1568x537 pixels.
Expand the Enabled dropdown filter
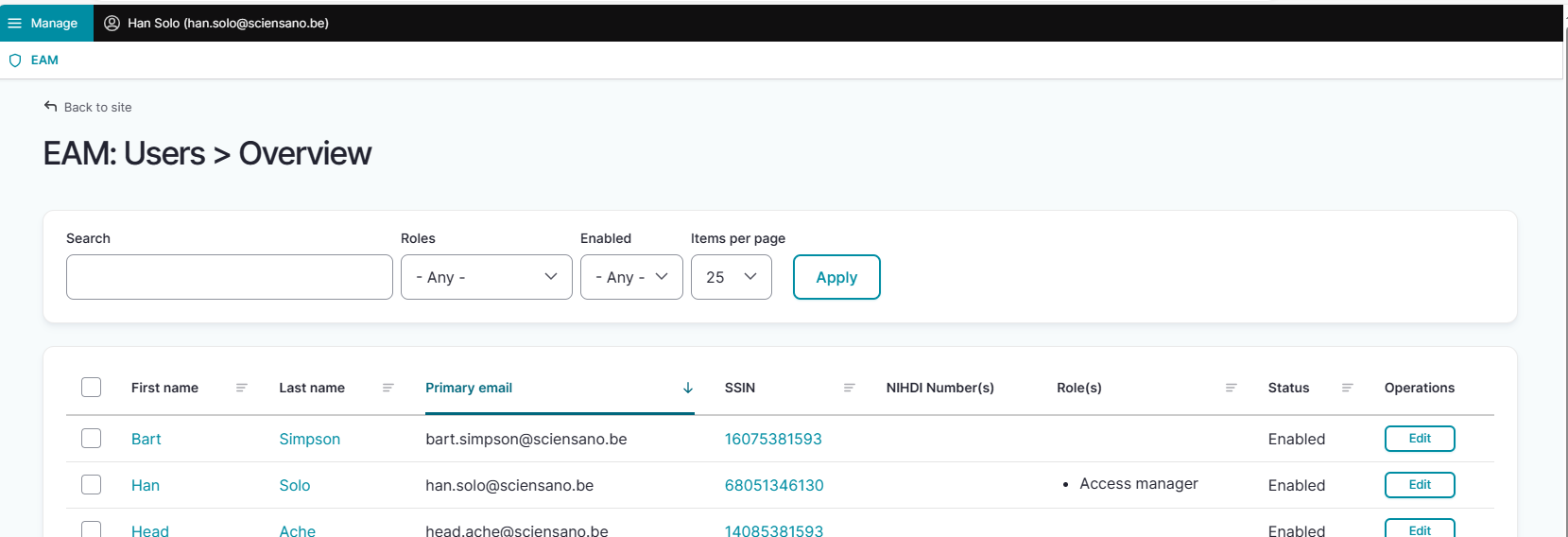pyautogui.click(x=630, y=277)
